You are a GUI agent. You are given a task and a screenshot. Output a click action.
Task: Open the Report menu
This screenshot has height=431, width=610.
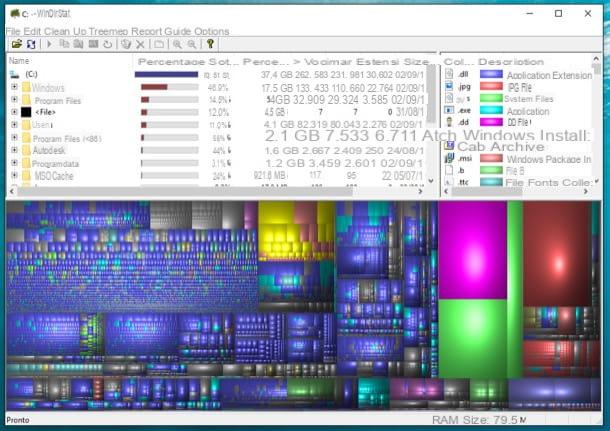tap(146, 32)
